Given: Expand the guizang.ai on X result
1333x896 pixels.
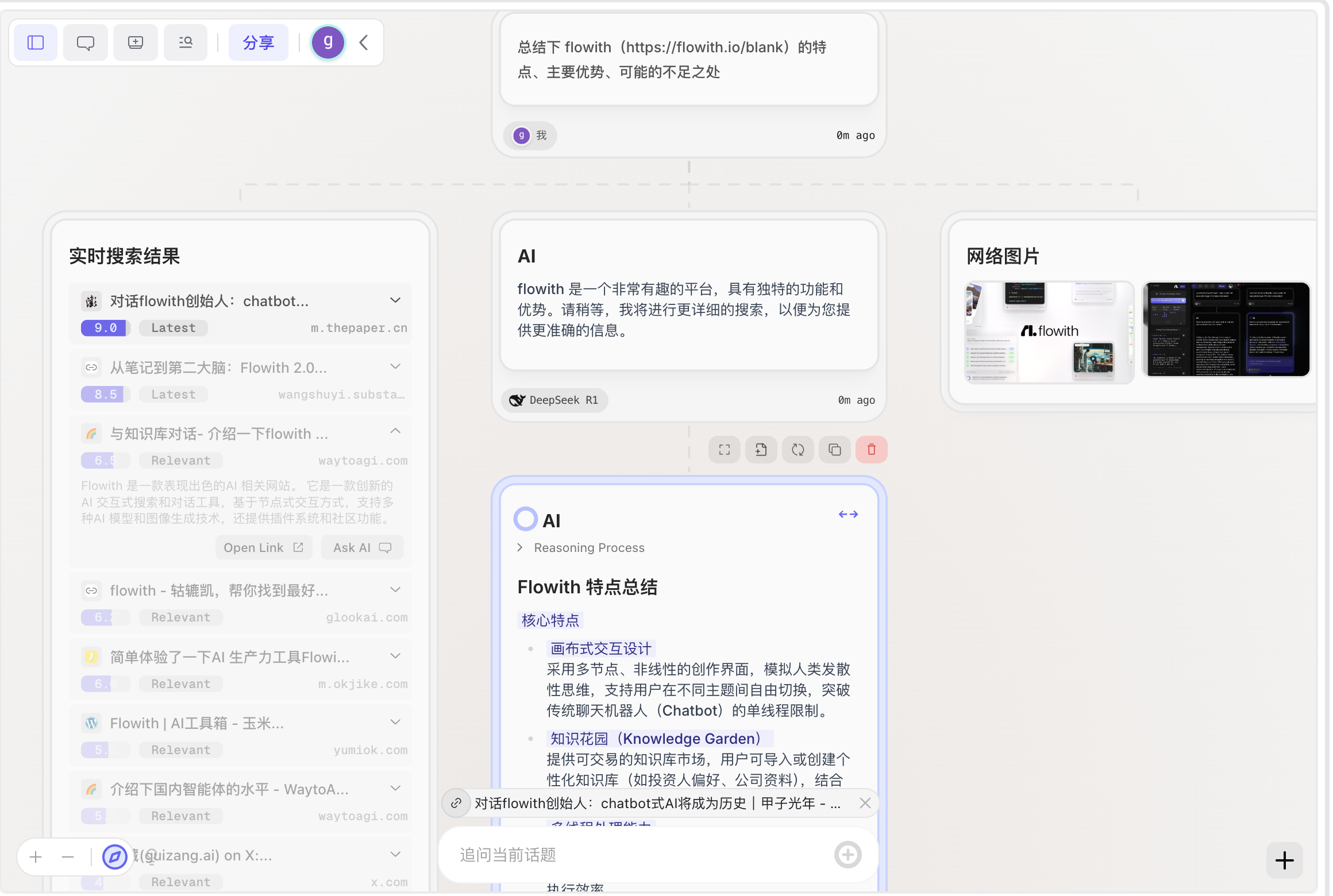Looking at the screenshot, I should pos(395,855).
